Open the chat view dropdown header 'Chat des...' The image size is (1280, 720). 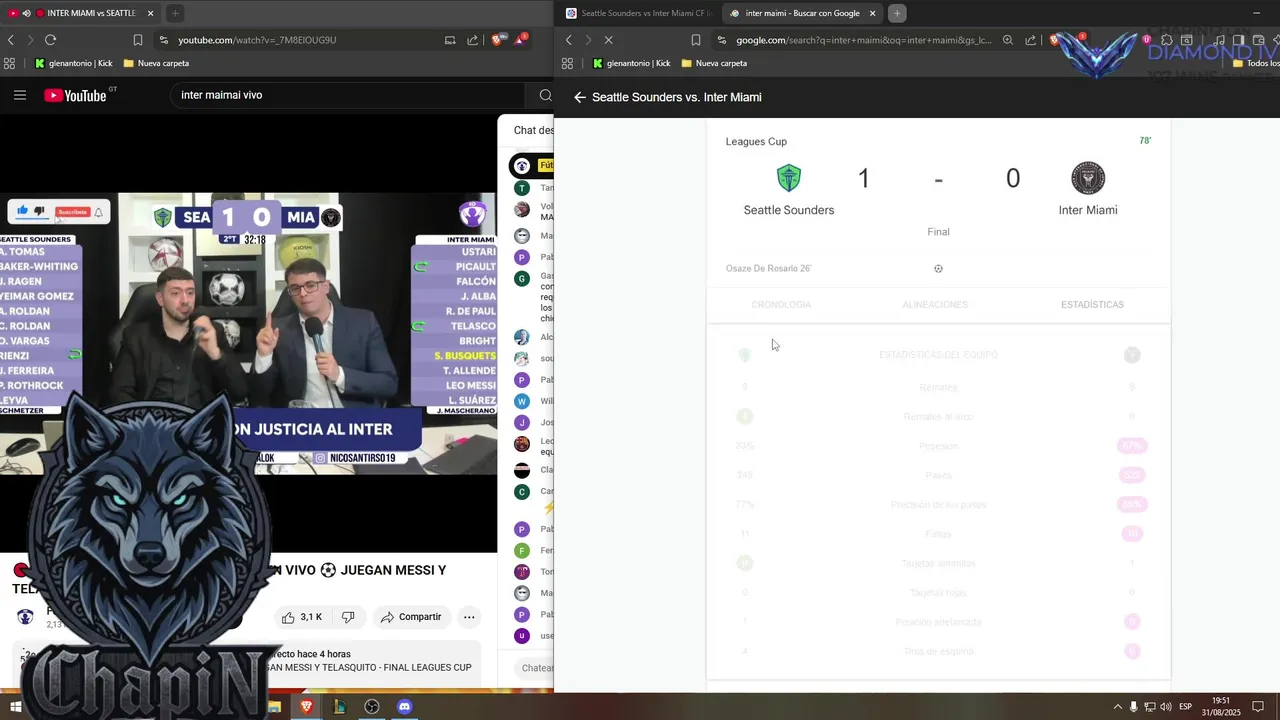(533, 130)
